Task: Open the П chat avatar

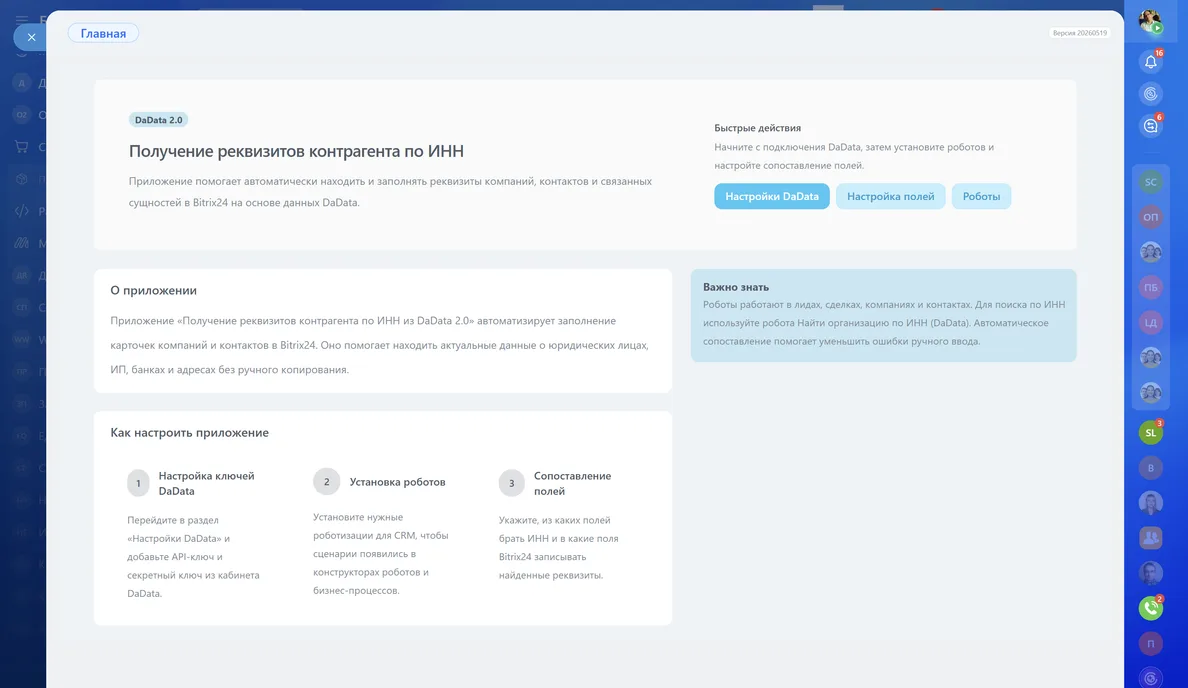Action: tap(1150, 643)
